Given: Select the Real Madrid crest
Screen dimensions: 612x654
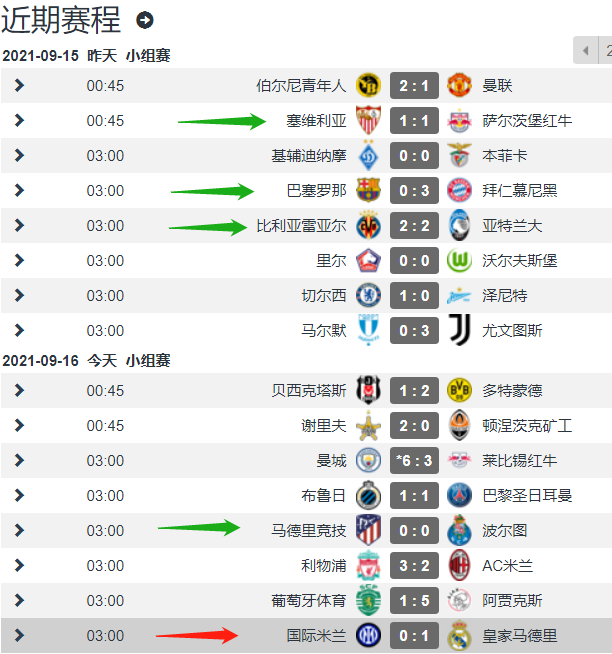Looking at the screenshot, I should (x=459, y=635).
